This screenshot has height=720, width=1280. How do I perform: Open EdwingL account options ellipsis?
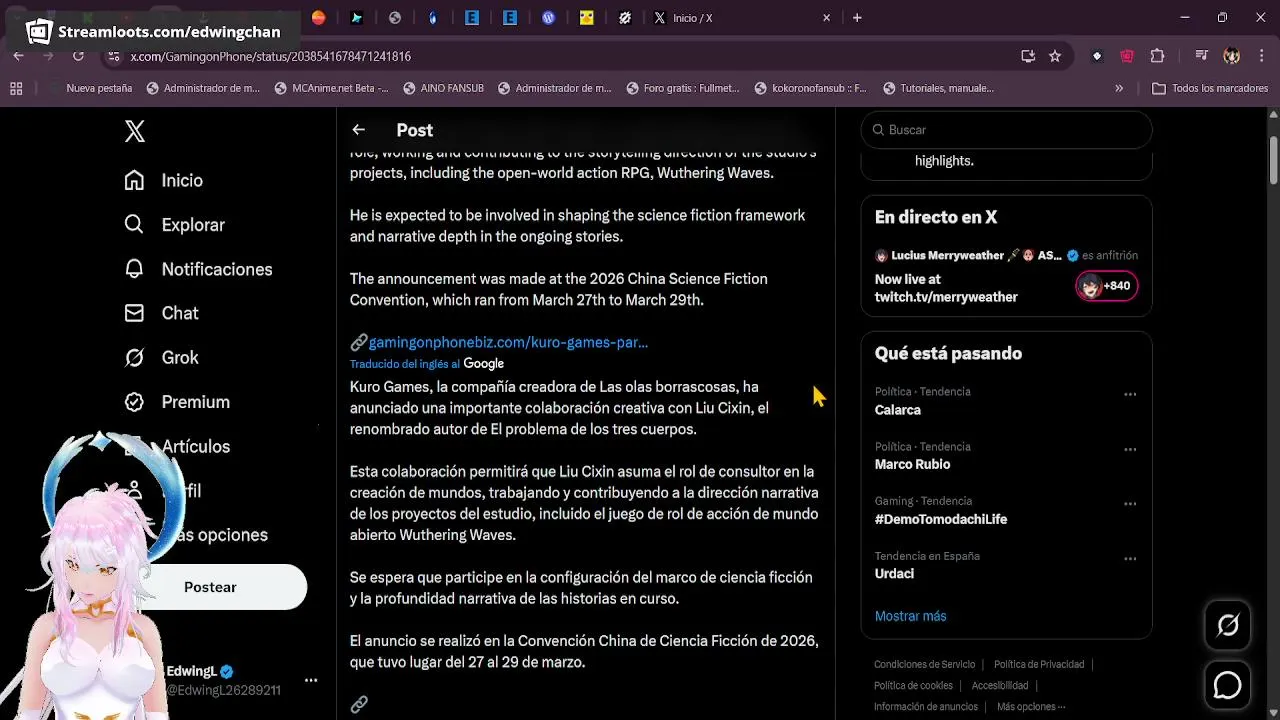(311, 680)
